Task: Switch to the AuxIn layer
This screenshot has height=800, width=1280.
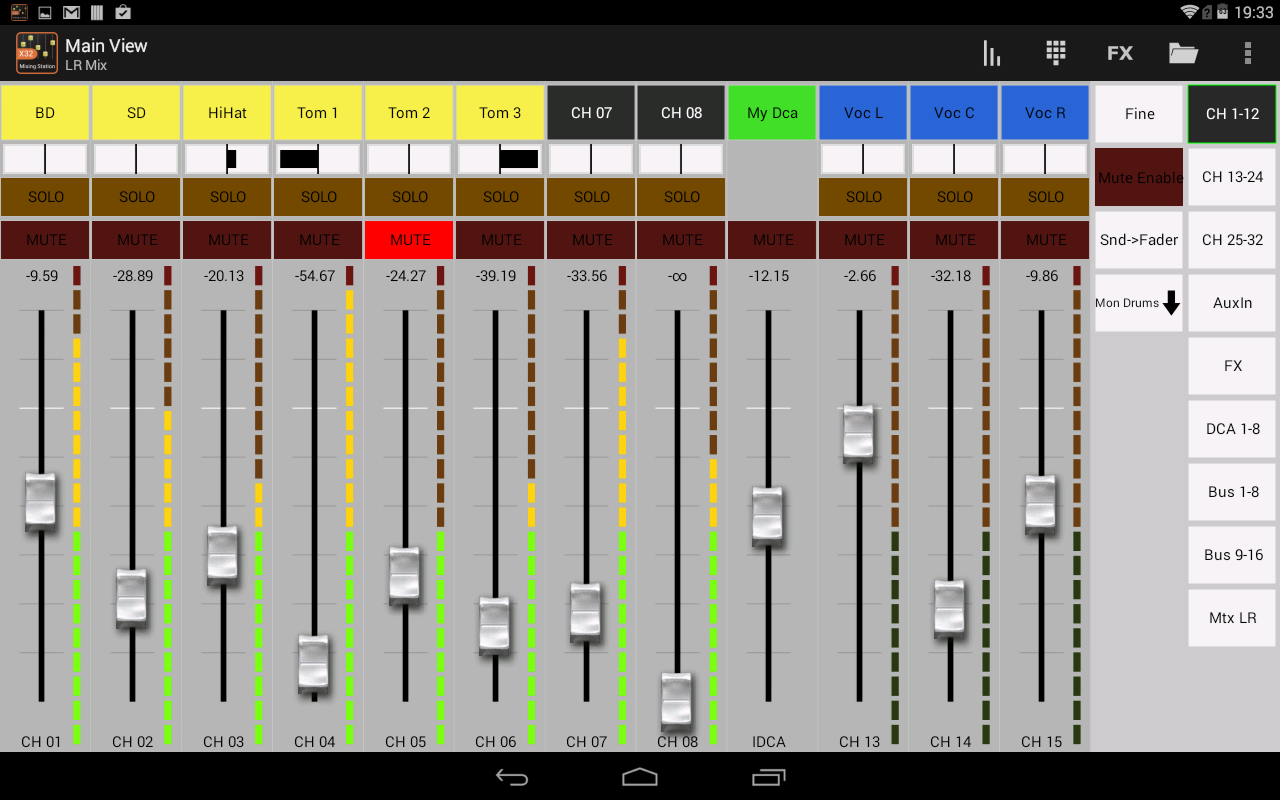Action: click(1232, 303)
